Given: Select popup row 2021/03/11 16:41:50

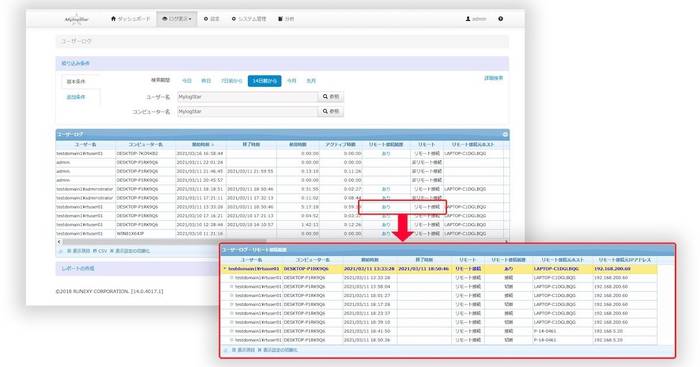Looking at the screenshot, I should click(439, 331).
